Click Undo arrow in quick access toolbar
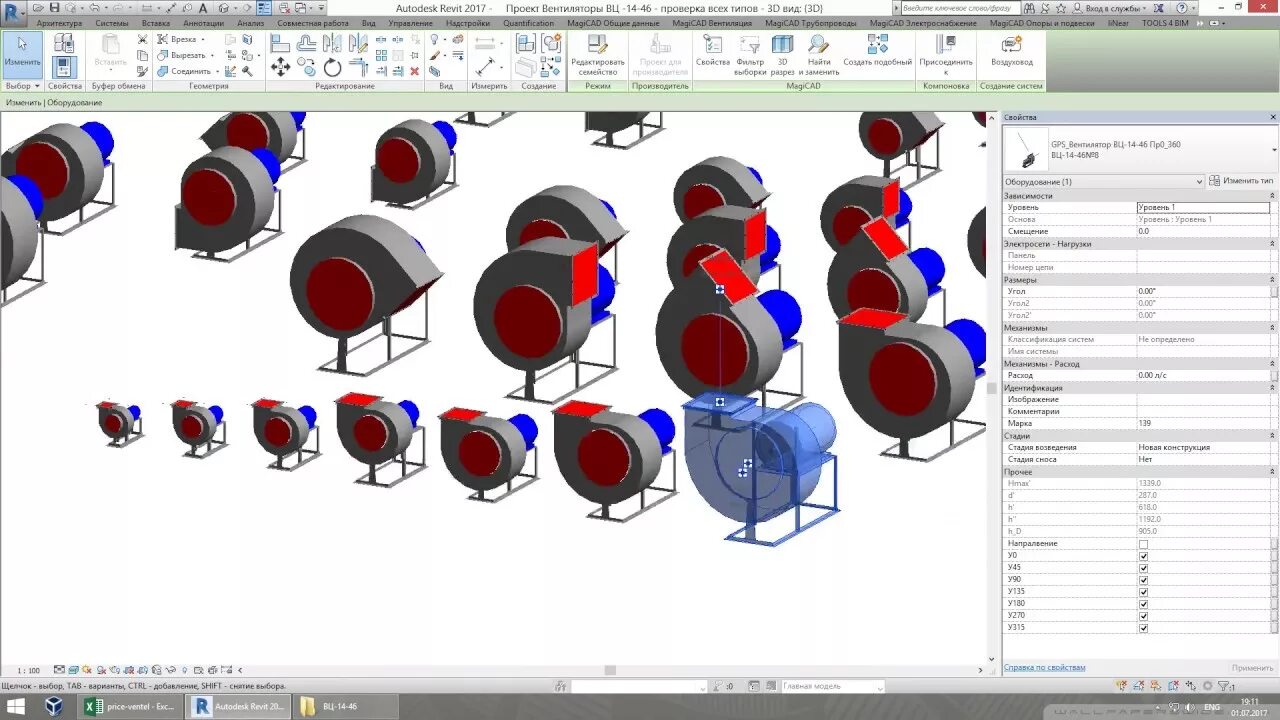The width and height of the screenshot is (1280, 720). [x=94, y=8]
